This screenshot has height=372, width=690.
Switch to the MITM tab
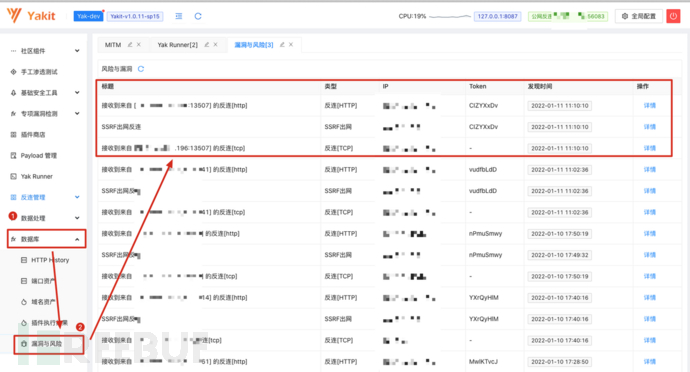[113, 45]
